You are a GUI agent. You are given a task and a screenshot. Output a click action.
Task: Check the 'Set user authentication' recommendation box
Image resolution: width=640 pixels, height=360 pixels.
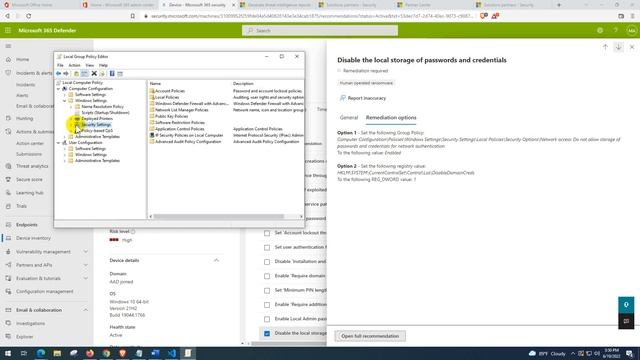(267, 247)
